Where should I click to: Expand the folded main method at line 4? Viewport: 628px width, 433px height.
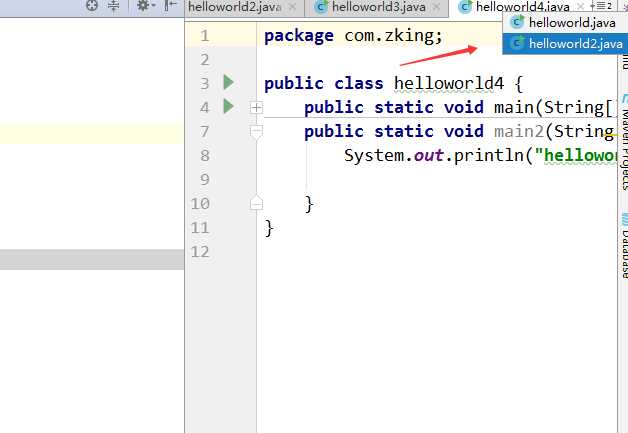coord(256,107)
